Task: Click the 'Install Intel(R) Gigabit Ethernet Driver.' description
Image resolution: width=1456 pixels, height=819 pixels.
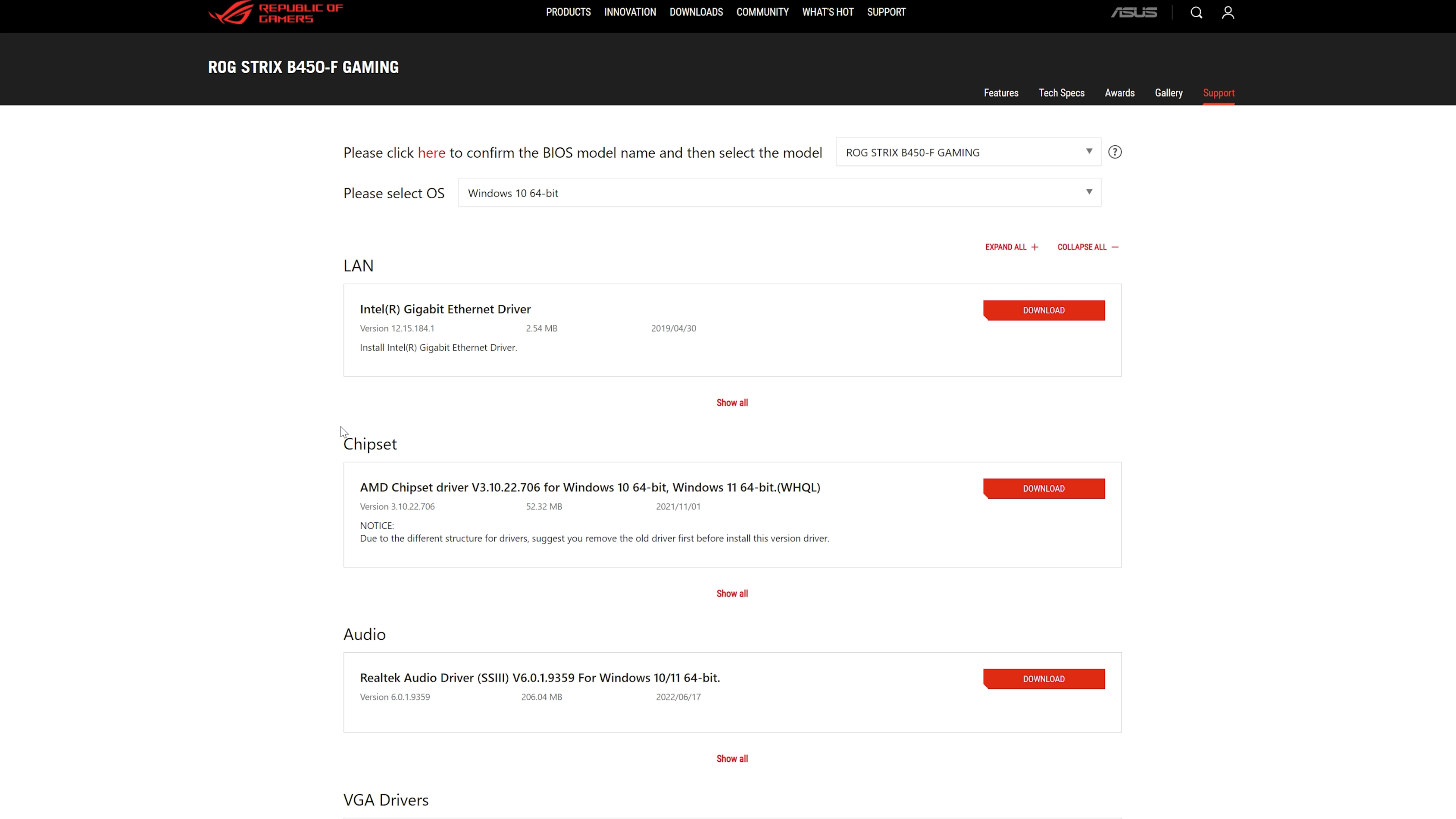Action: (439, 347)
